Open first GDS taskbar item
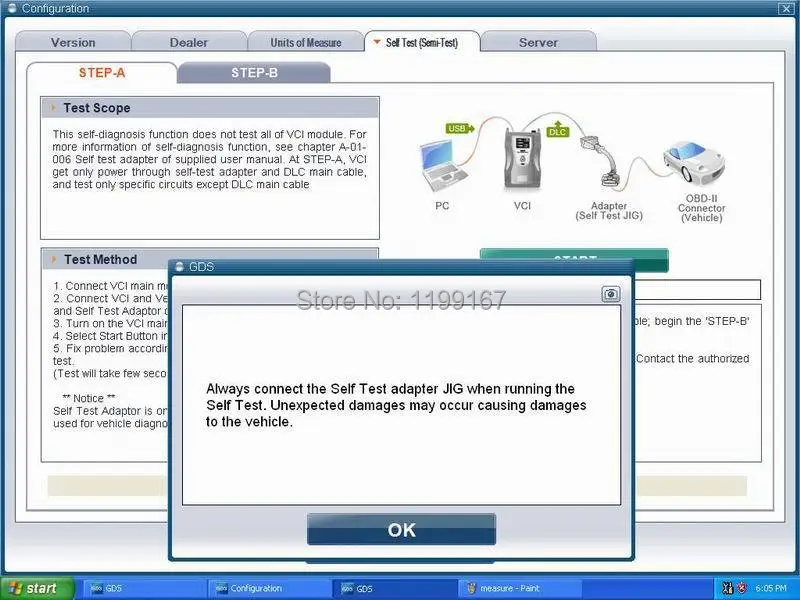800x600 pixels. (x=144, y=588)
